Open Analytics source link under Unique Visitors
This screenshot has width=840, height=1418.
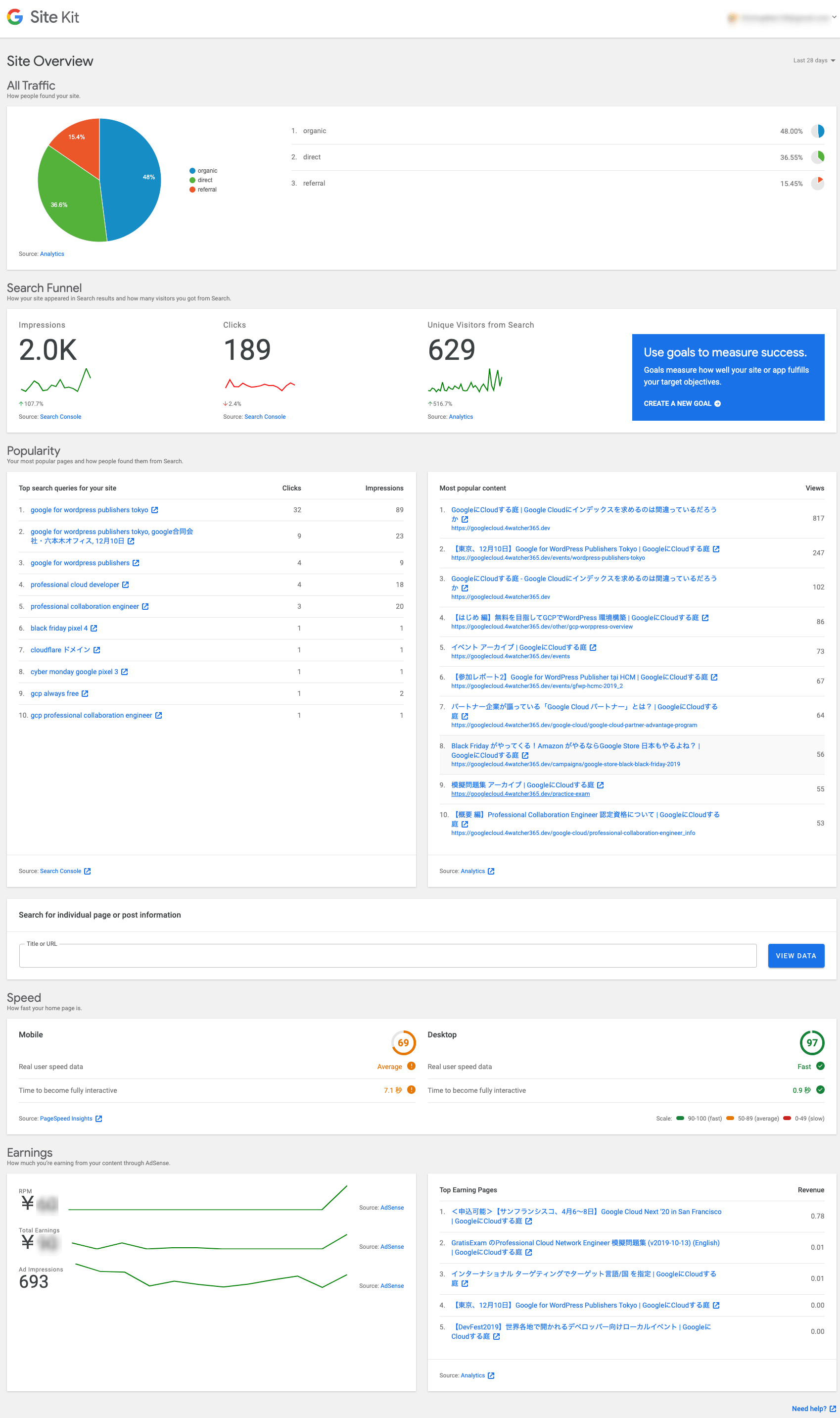(x=461, y=417)
